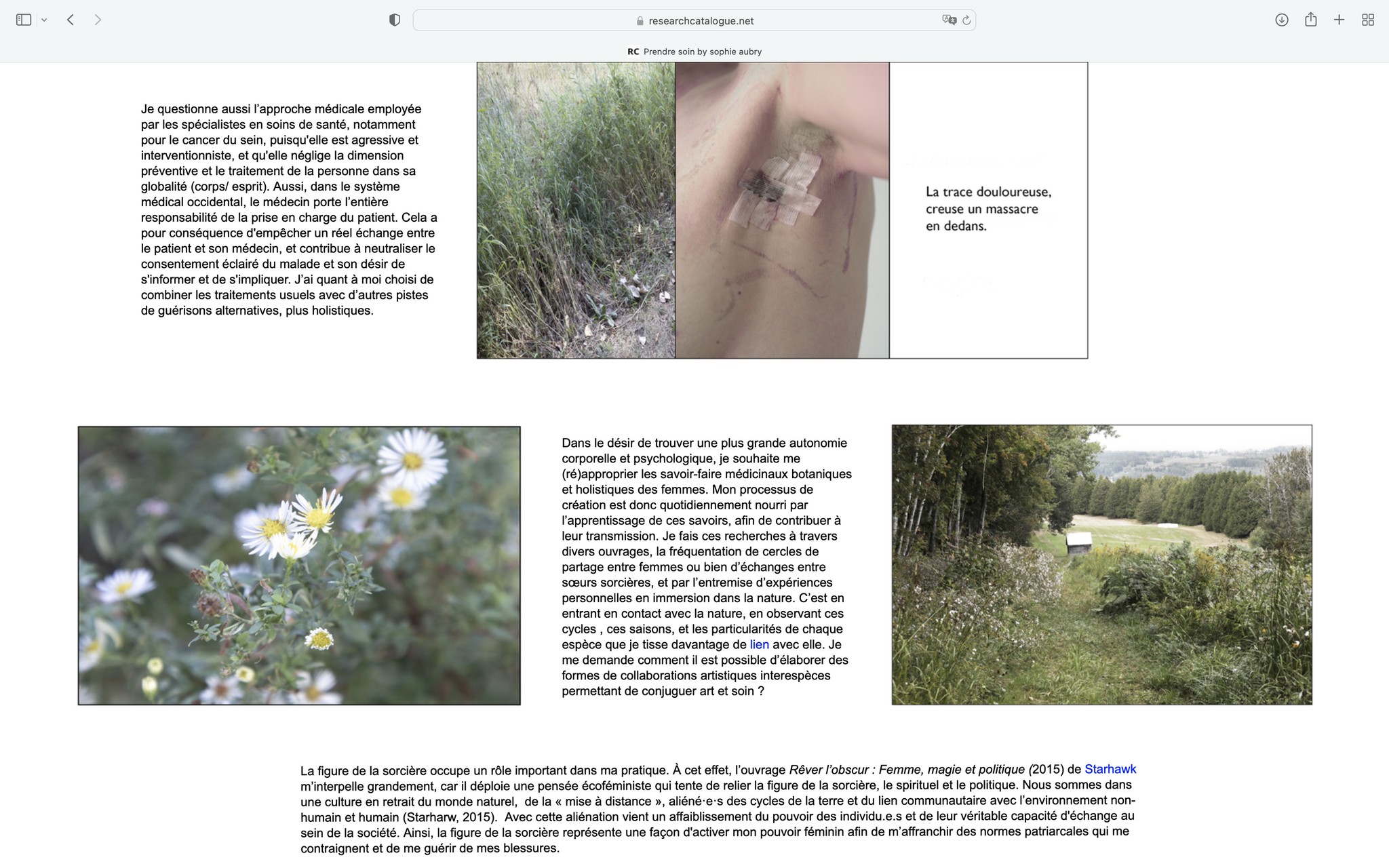Click "La trace douloureuse" poem panel
1389x868 pixels.
point(988,210)
